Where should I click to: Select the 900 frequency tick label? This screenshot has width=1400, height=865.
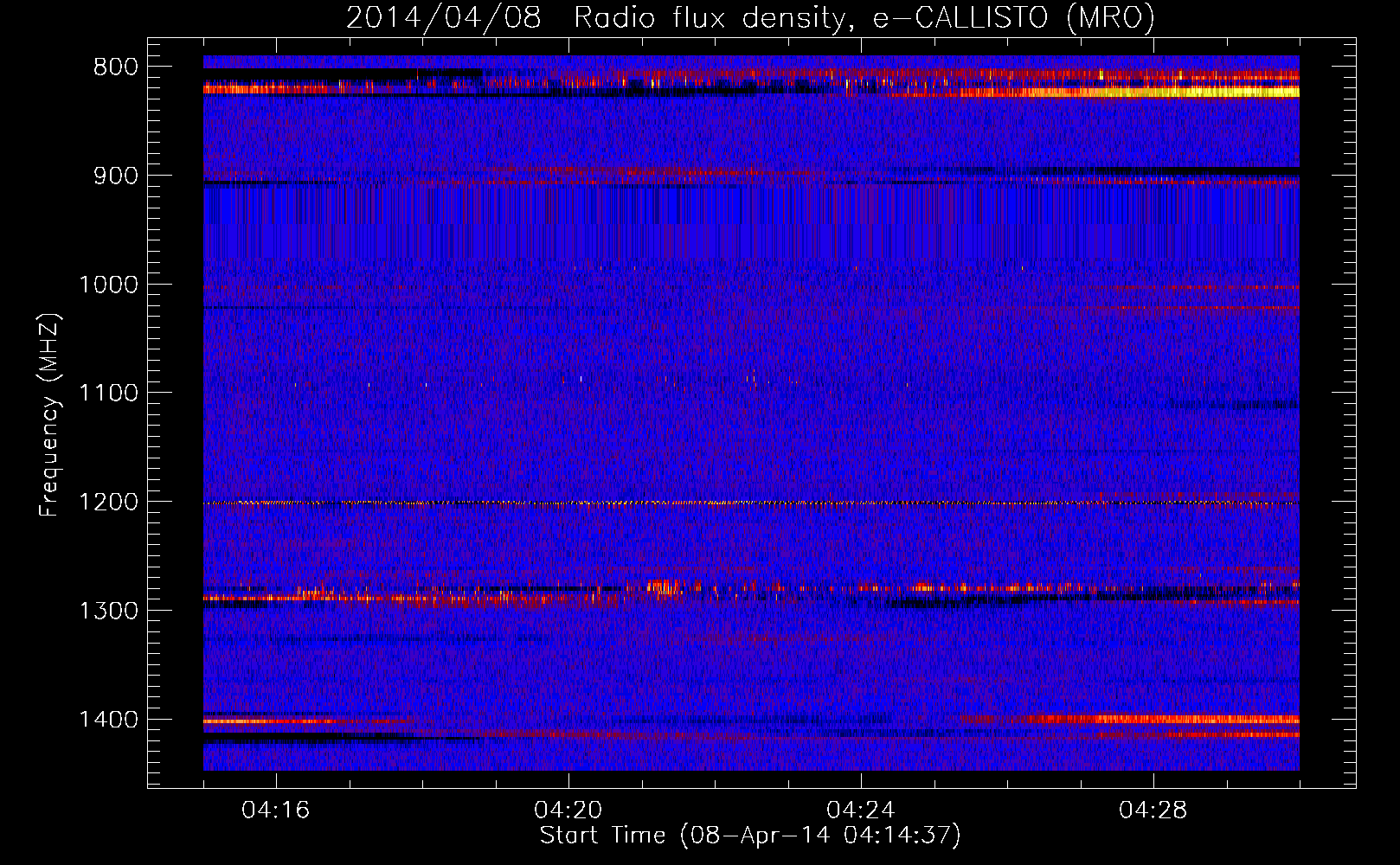pos(115,176)
